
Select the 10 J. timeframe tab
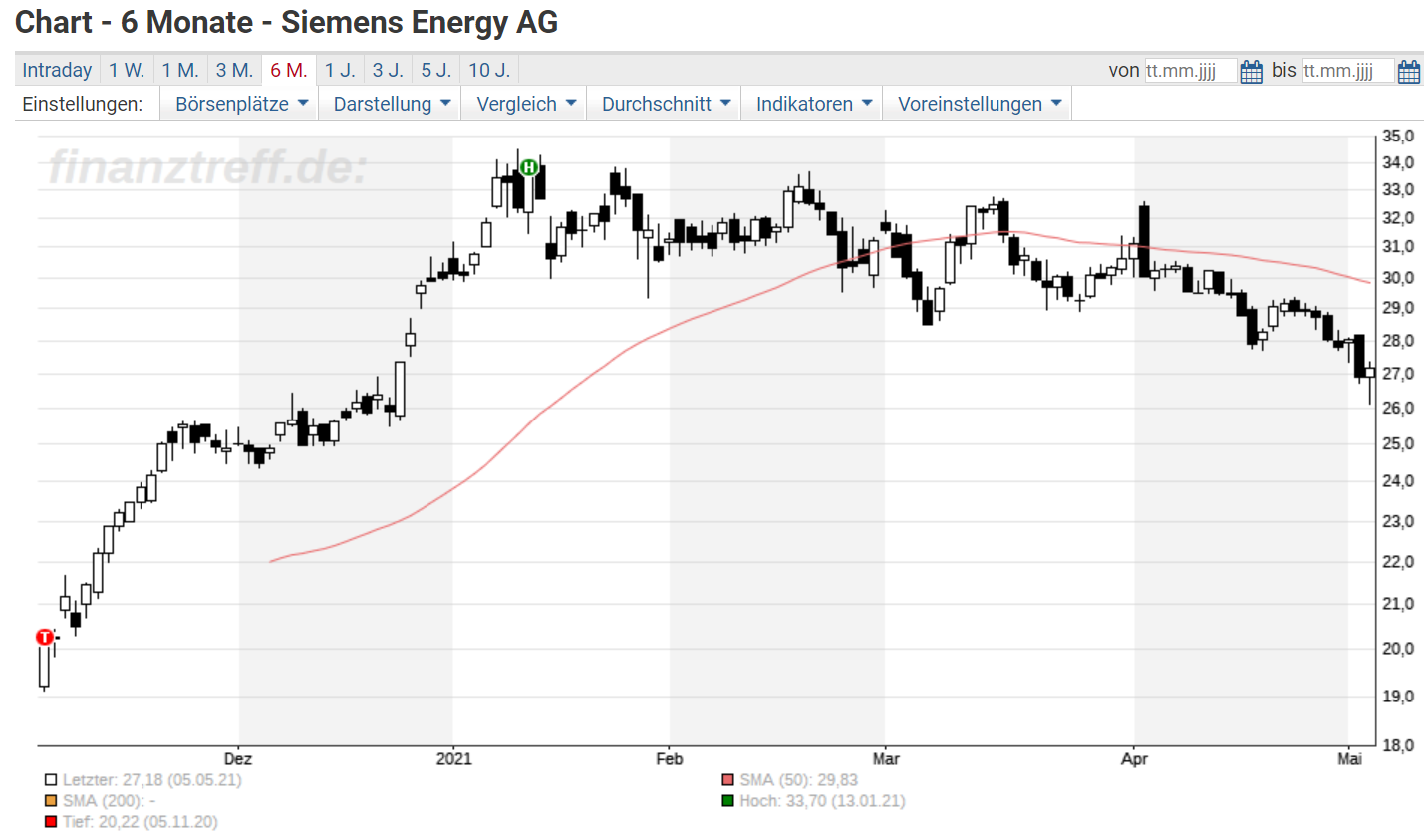click(x=489, y=70)
